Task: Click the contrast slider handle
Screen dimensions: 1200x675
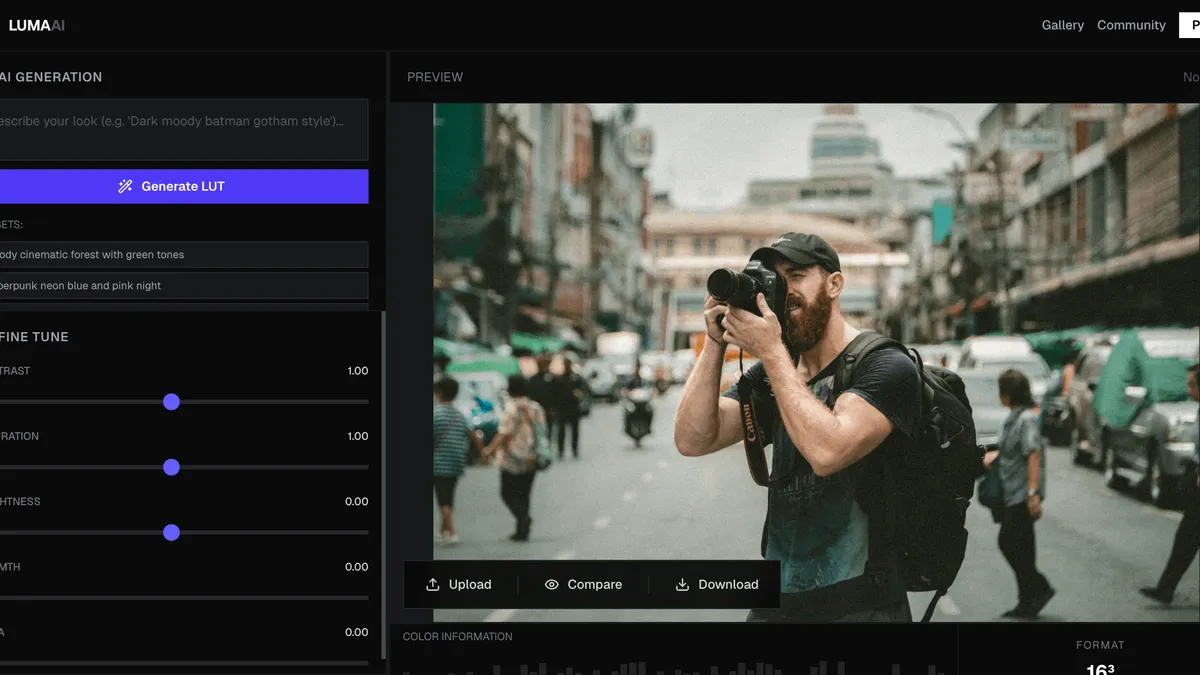Action: pos(171,402)
